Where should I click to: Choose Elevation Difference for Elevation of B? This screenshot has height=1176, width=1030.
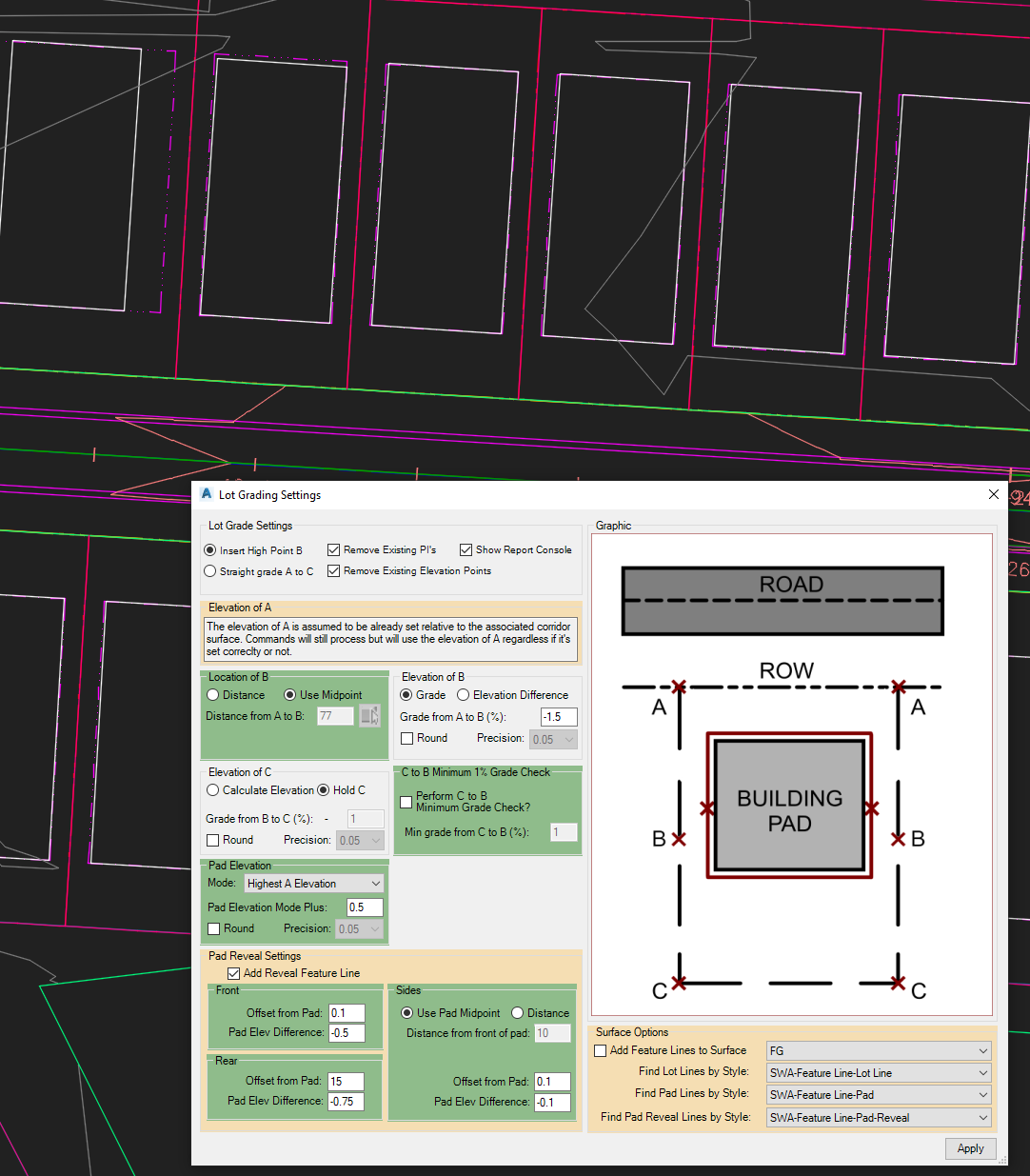(463, 694)
